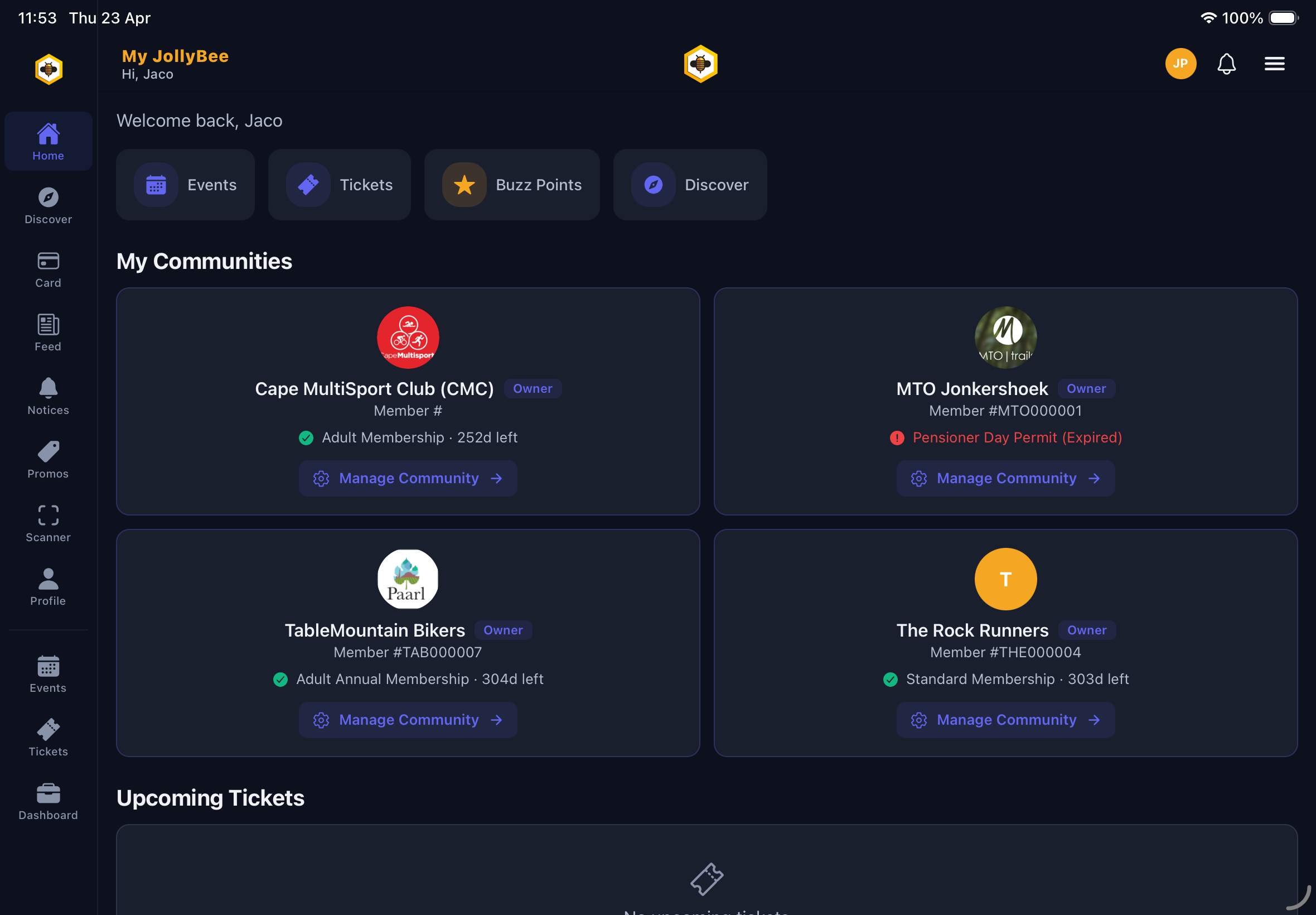The image size is (1316, 915).
Task: Open the hamburger menu
Action: pyautogui.click(x=1274, y=64)
